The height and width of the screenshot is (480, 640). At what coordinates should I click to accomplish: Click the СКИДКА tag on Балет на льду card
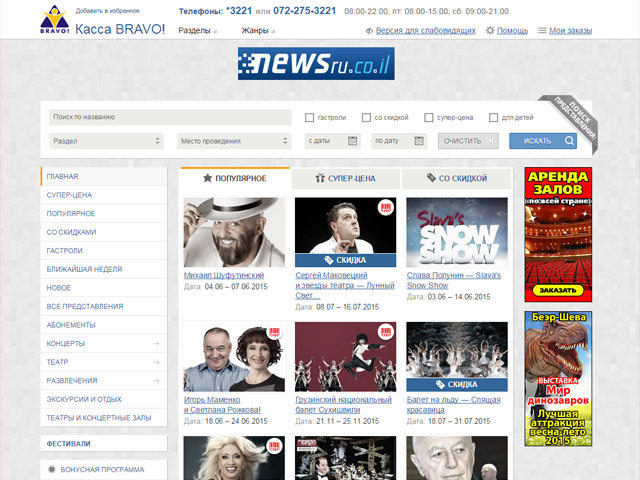(x=457, y=384)
